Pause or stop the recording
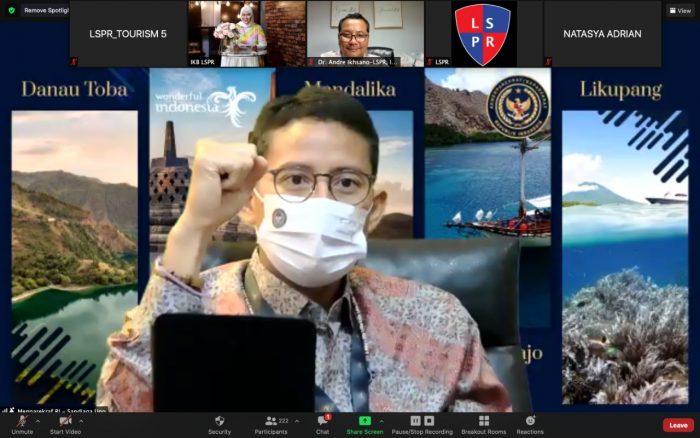Screen dimensions: 700x438 (424, 424)
